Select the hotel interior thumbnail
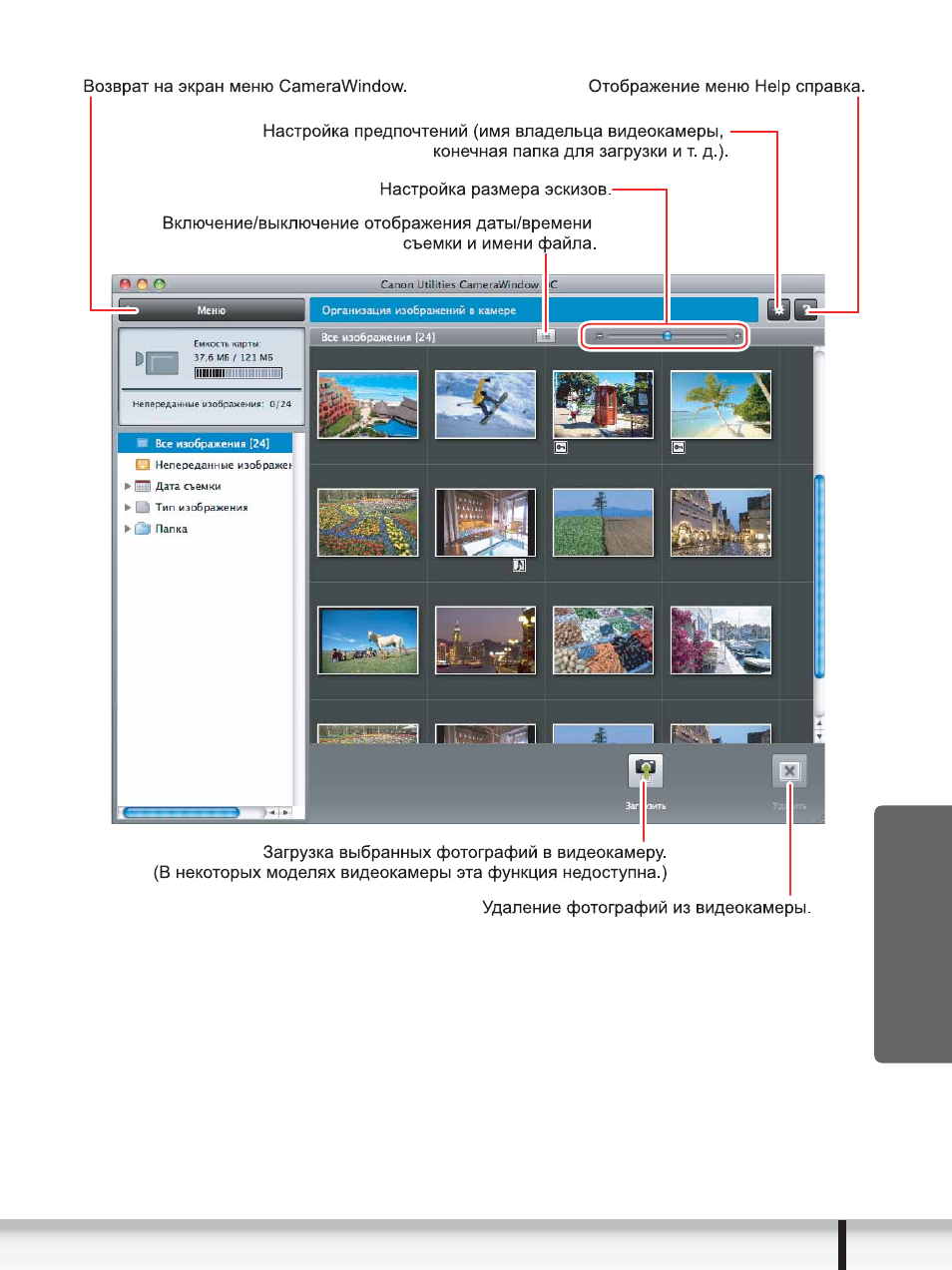This screenshot has height=1270, width=952. coord(486,522)
